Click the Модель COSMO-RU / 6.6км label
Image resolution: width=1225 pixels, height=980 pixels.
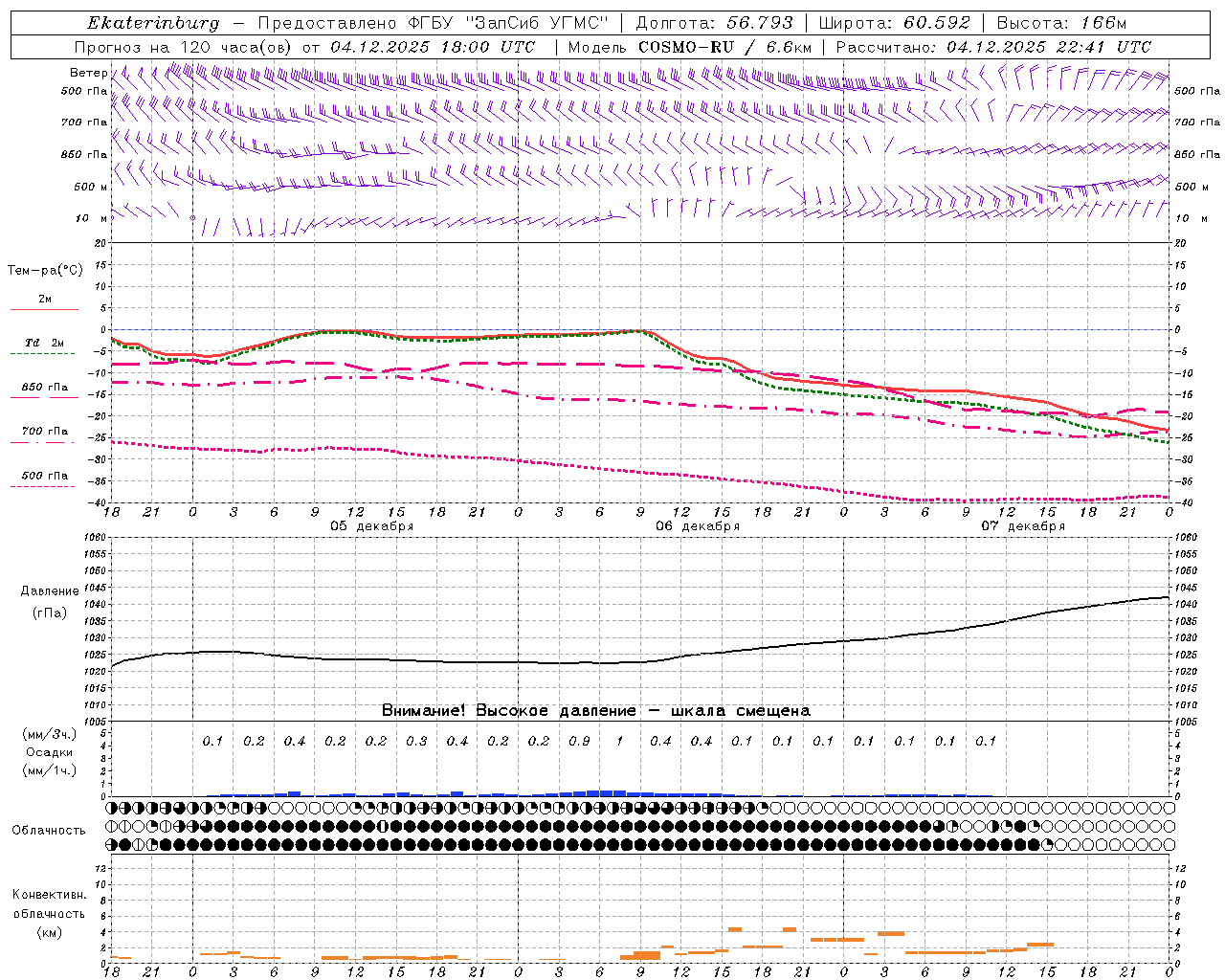tap(690, 47)
